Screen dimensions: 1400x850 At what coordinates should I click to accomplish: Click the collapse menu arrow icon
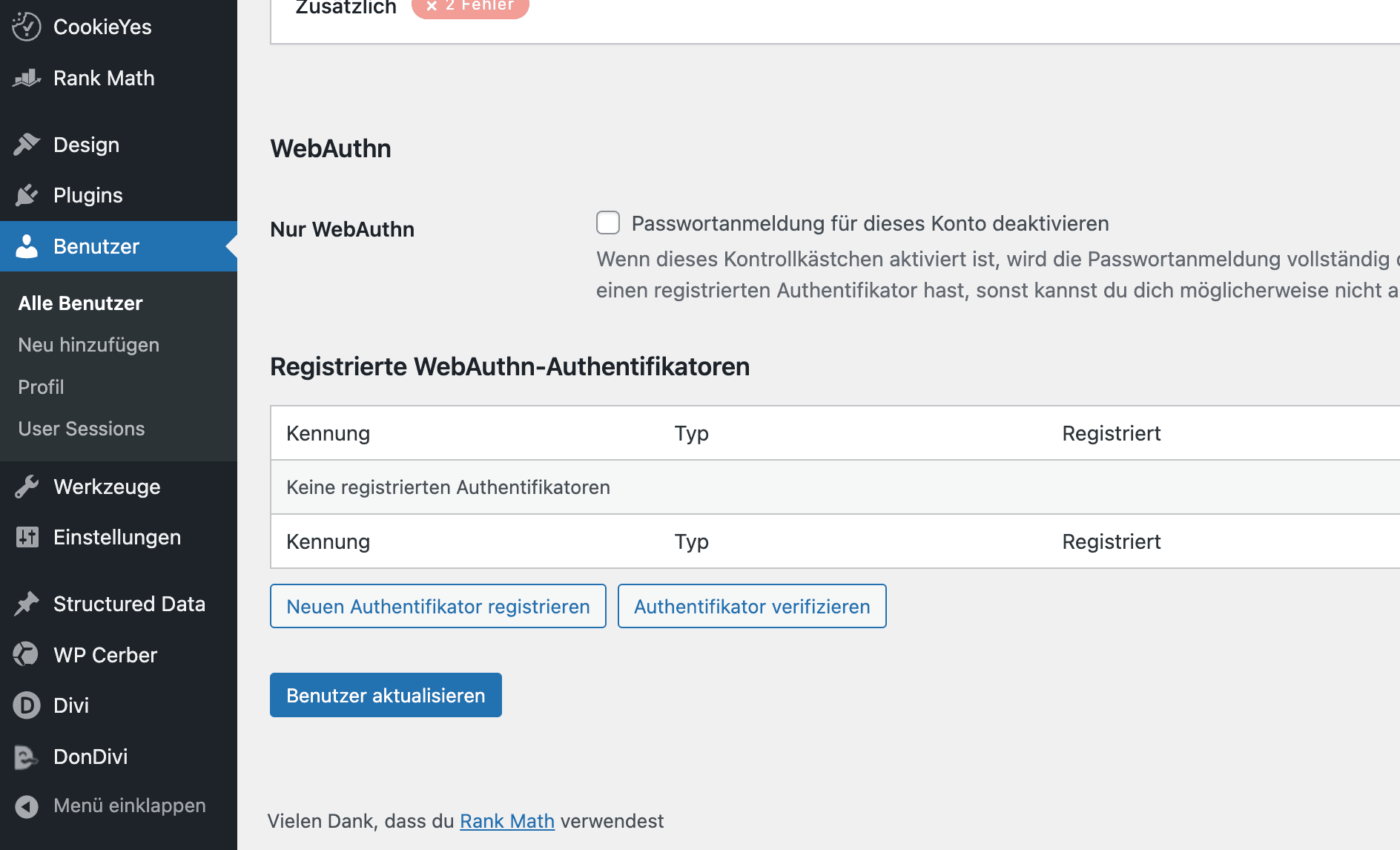click(27, 806)
